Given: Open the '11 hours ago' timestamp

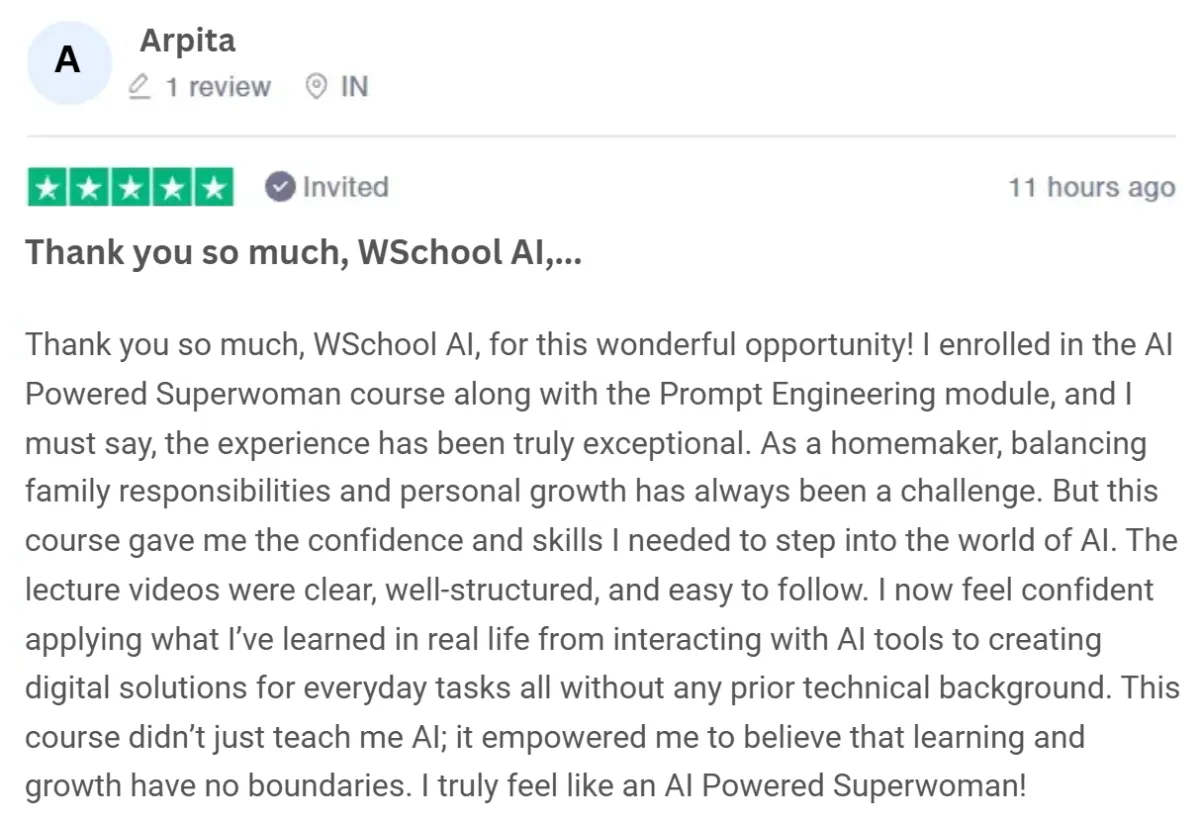Looking at the screenshot, I should coord(1091,187).
